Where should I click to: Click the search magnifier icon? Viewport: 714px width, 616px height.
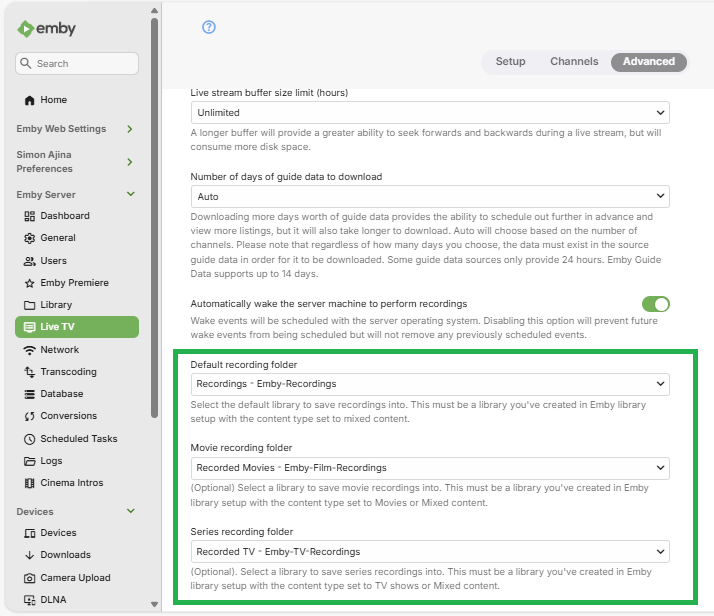(x=26, y=63)
